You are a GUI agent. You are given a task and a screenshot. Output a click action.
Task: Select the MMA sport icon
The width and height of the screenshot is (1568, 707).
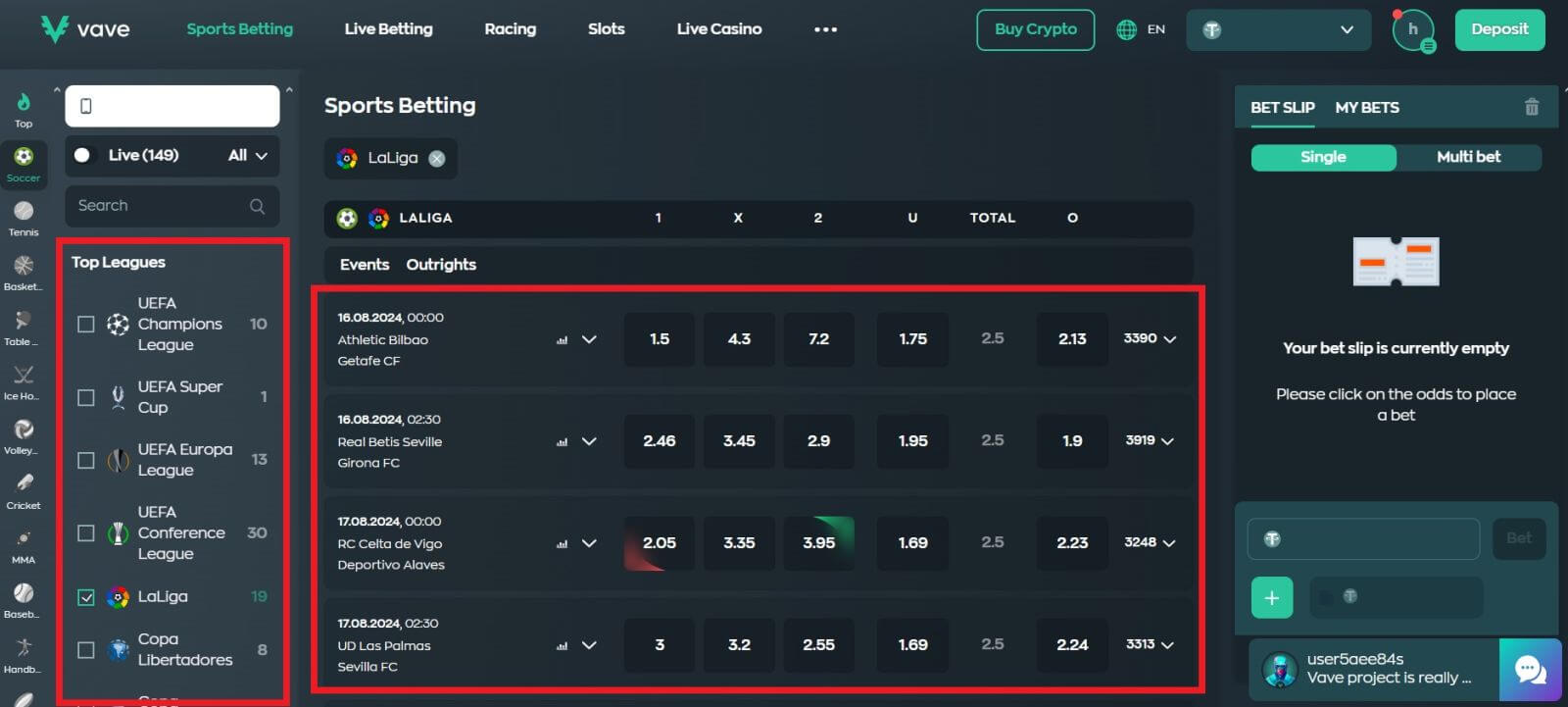[x=24, y=539]
